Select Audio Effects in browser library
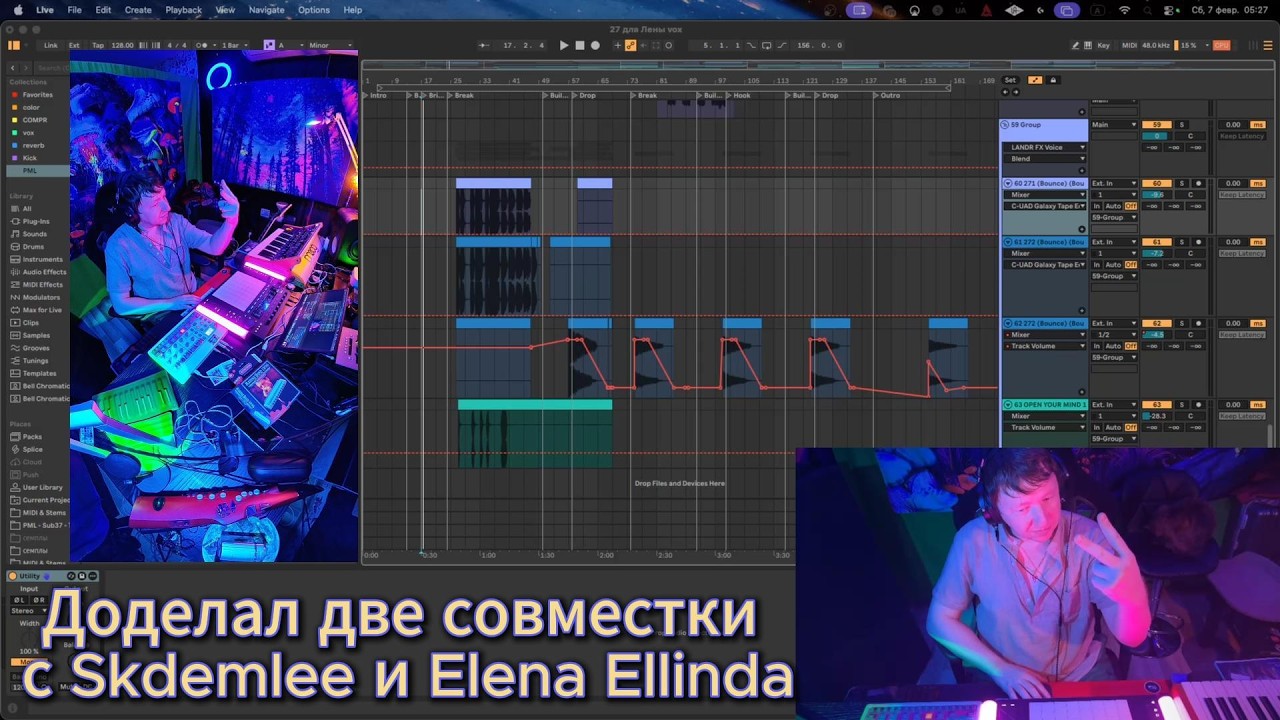 pyautogui.click(x=44, y=272)
